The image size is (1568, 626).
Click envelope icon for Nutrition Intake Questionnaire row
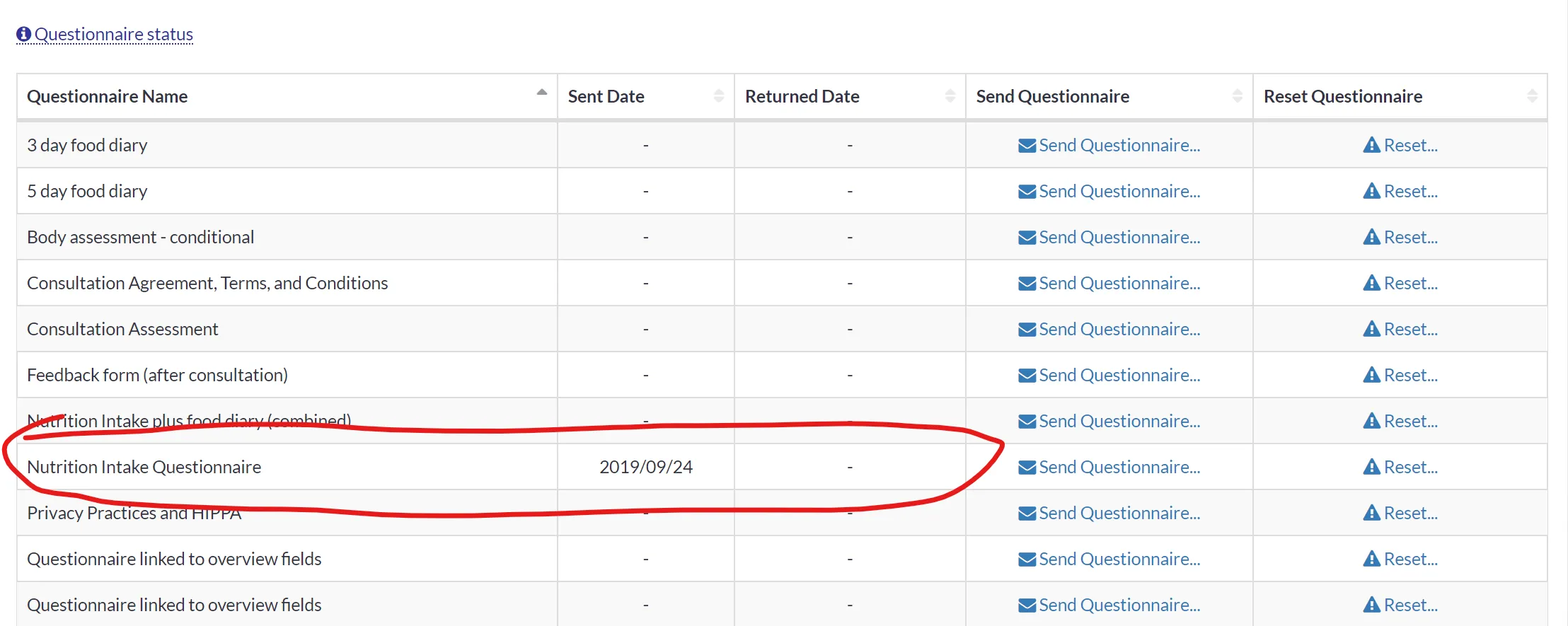(1027, 468)
